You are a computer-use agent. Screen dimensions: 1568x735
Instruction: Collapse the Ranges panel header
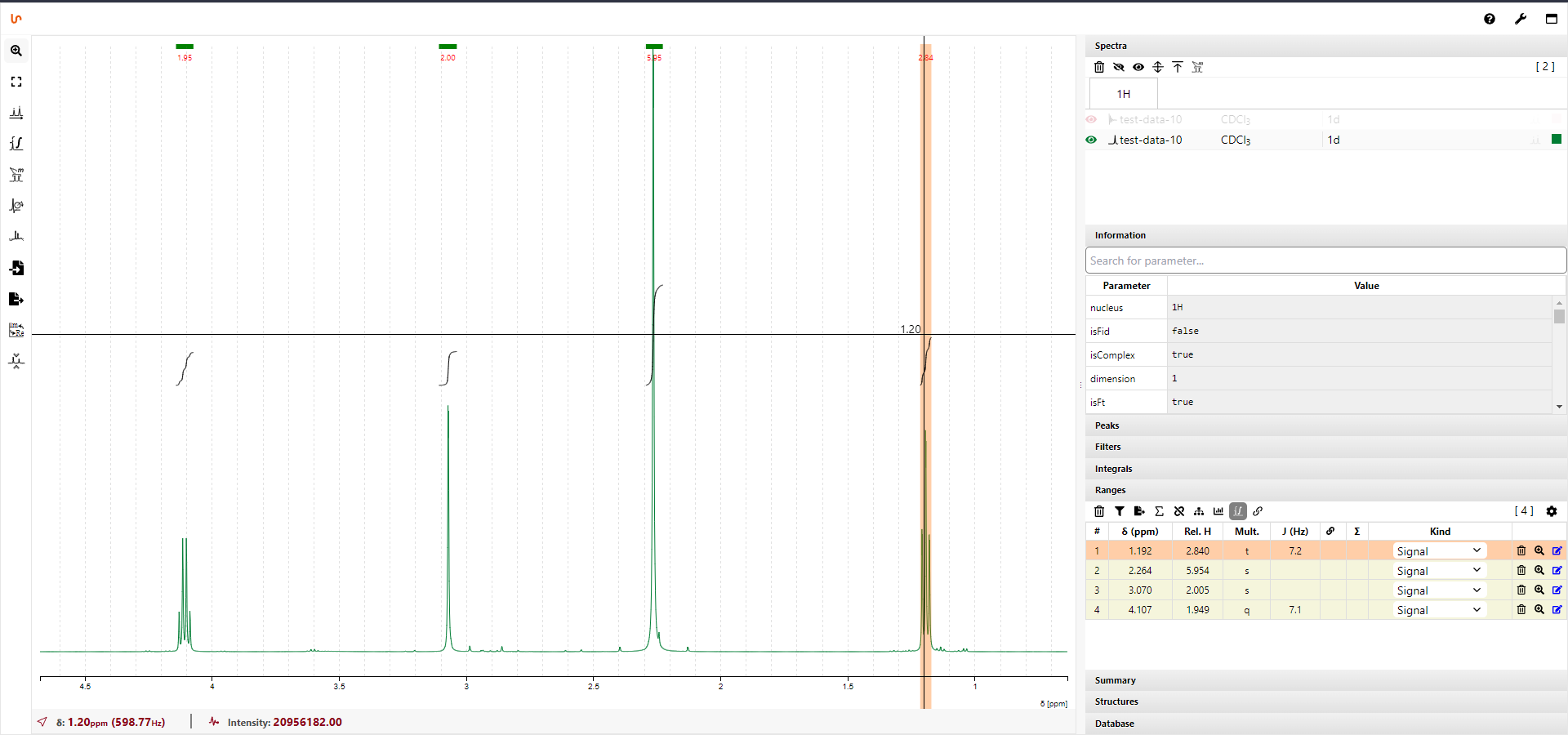coord(1326,490)
